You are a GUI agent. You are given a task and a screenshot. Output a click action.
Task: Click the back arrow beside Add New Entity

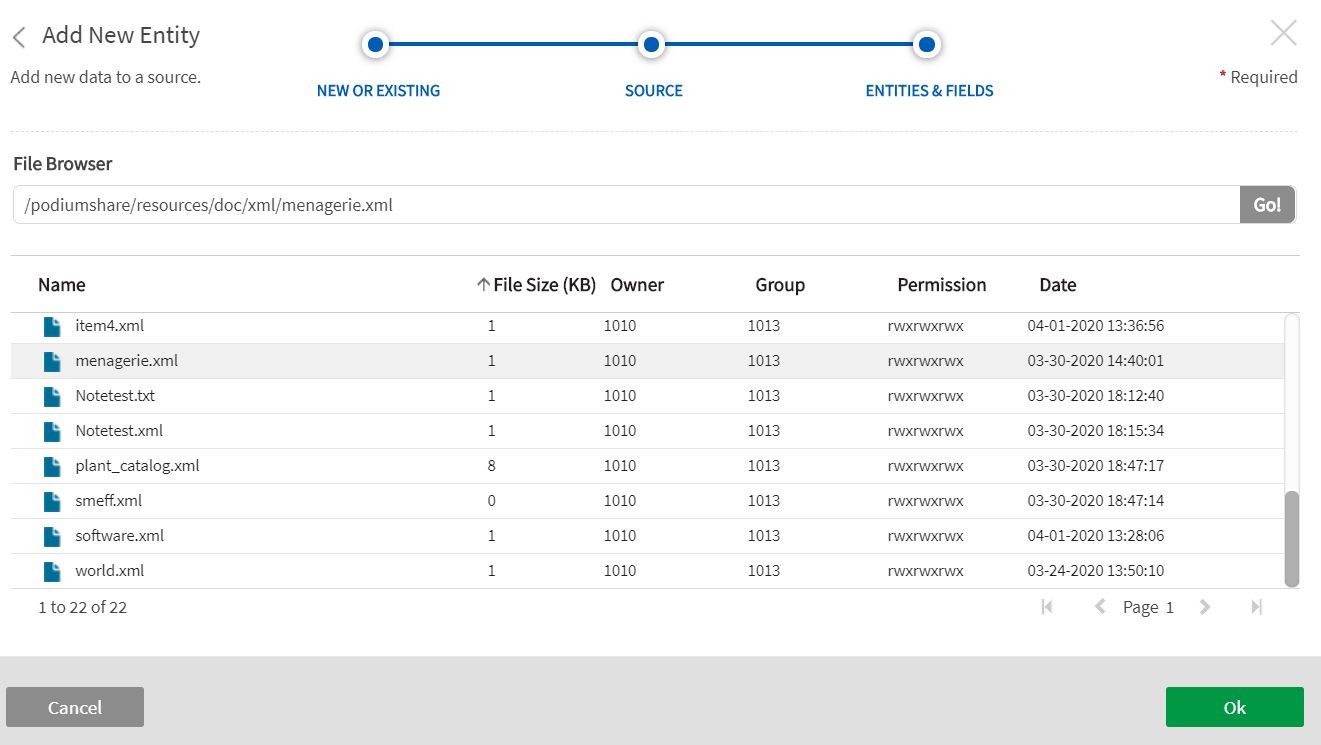pyautogui.click(x=19, y=37)
